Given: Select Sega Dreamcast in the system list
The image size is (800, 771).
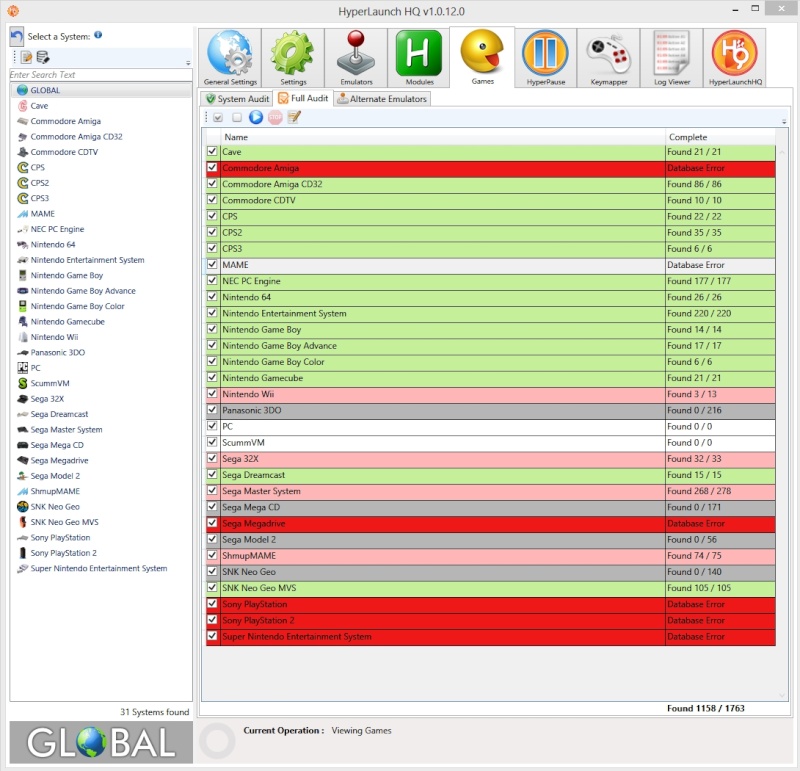Looking at the screenshot, I should pos(59,414).
